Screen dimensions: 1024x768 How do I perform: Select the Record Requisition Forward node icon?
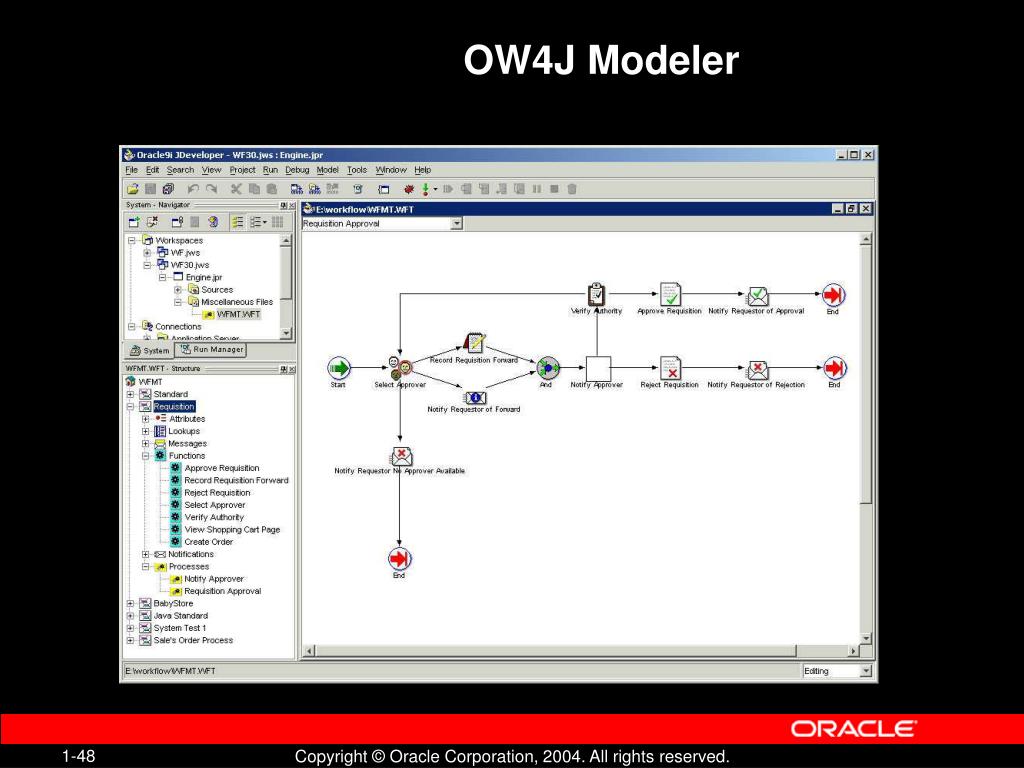[x=474, y=343]
